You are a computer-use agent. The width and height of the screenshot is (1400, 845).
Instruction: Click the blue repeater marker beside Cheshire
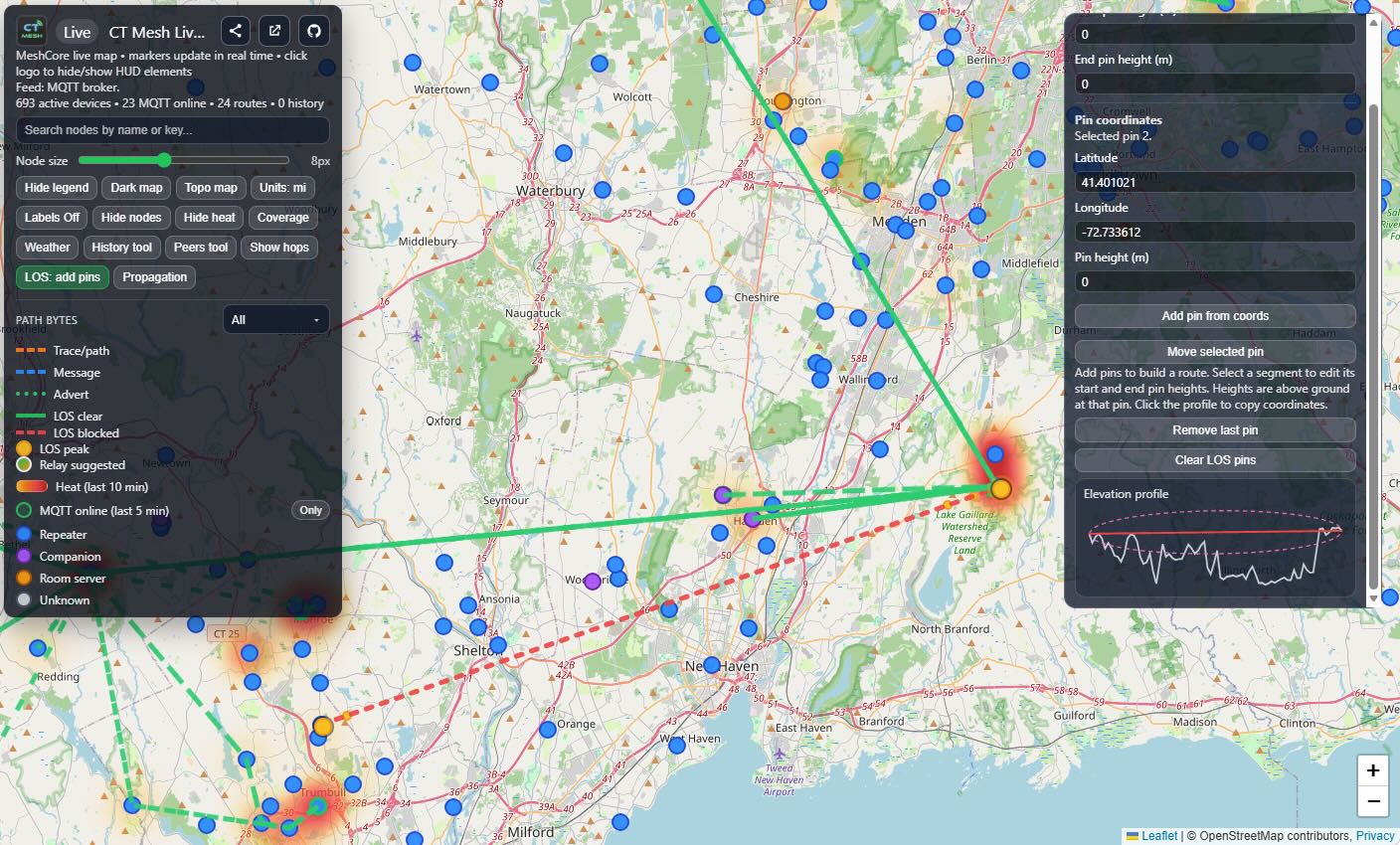point(713,294)
